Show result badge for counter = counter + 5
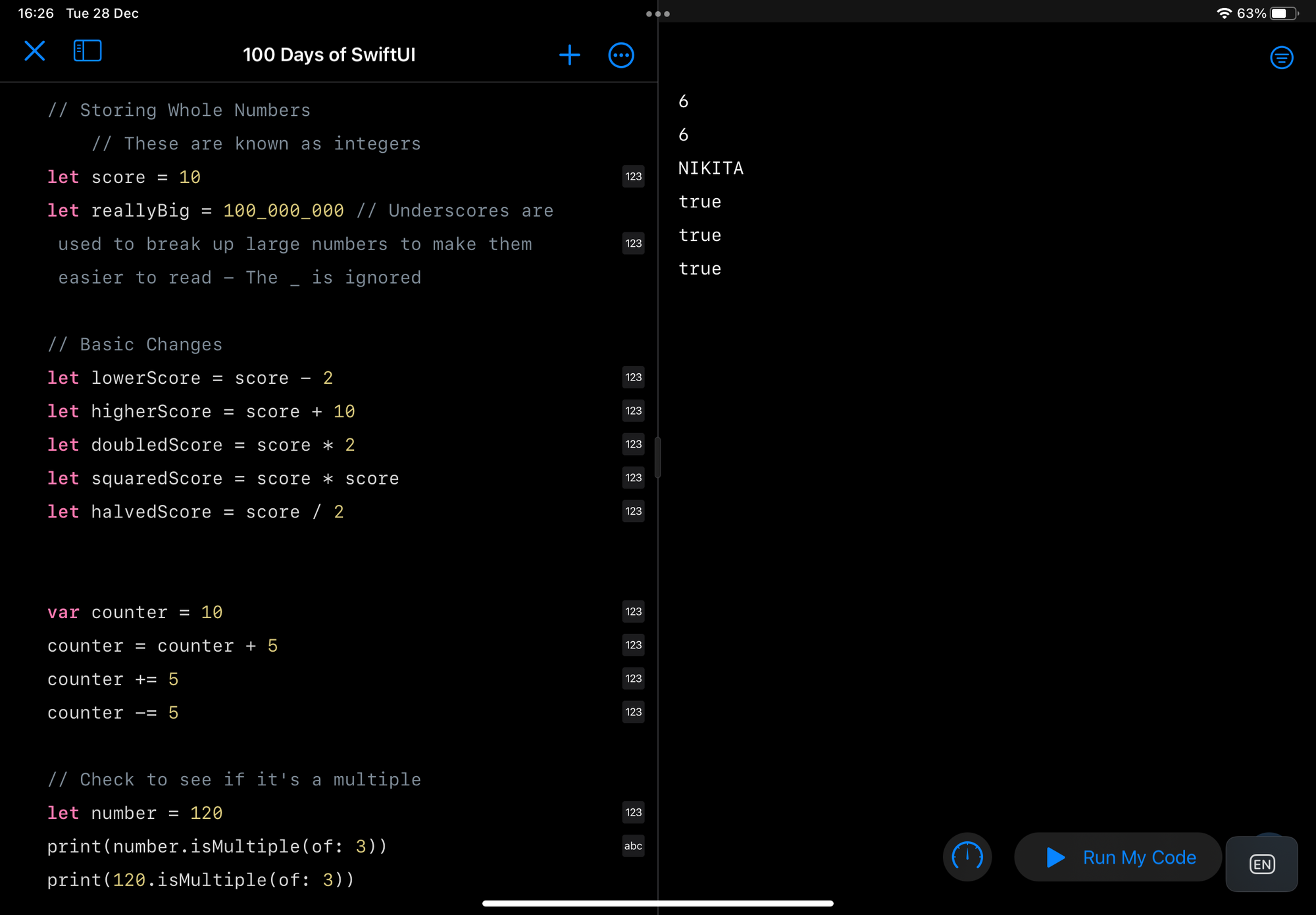 coord(634,645)
